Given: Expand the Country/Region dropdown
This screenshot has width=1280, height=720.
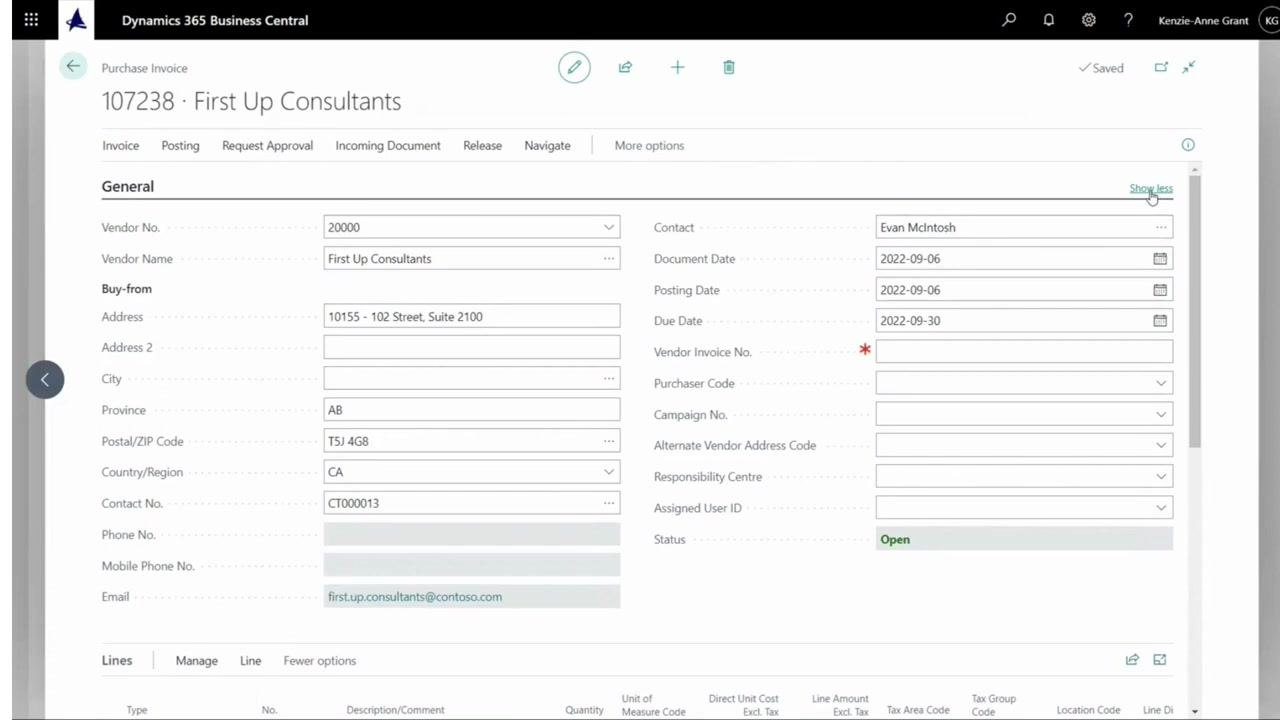Looking at the screenshot, I should coord(608,472).
